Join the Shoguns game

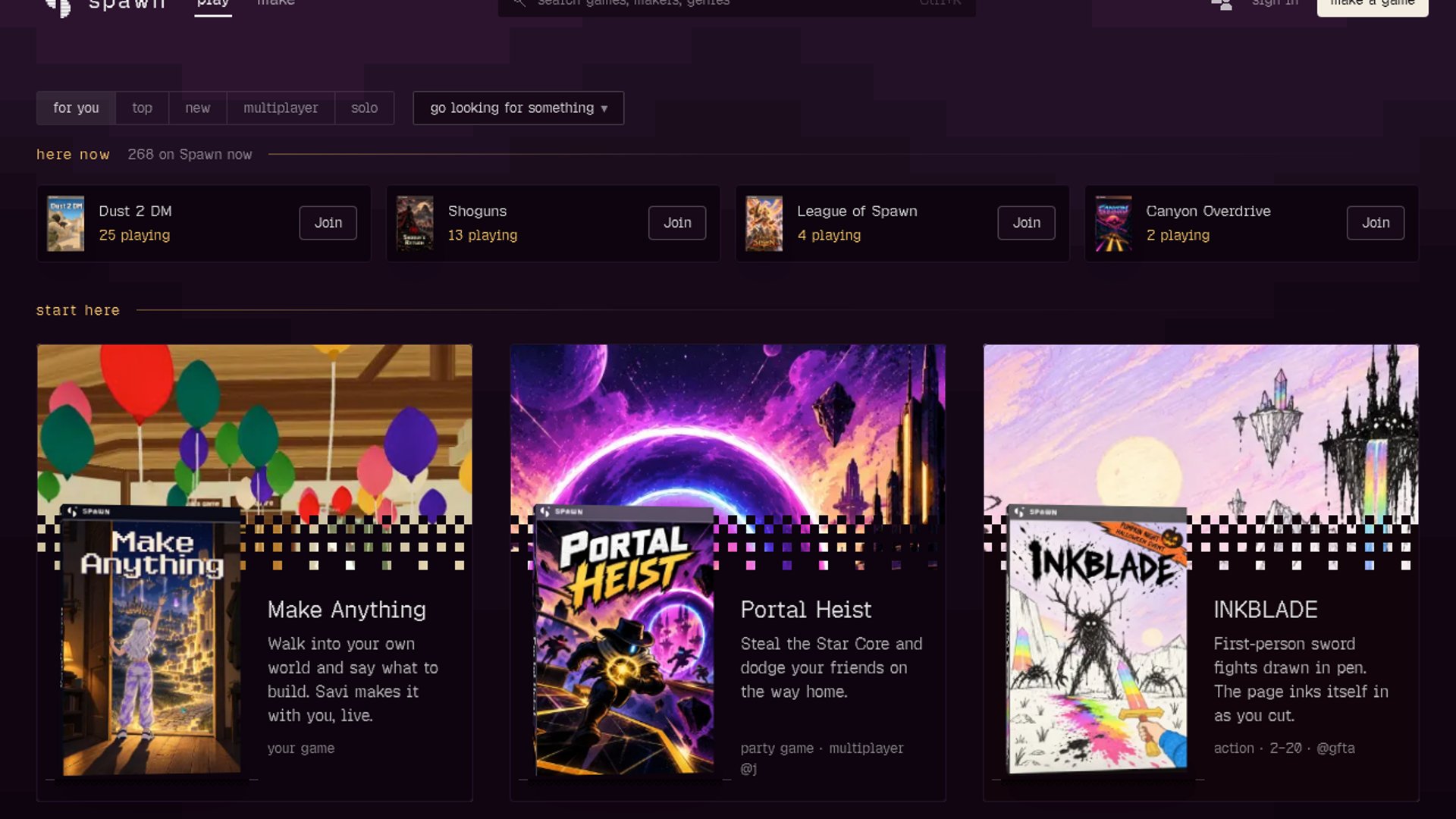click(677, 223)
